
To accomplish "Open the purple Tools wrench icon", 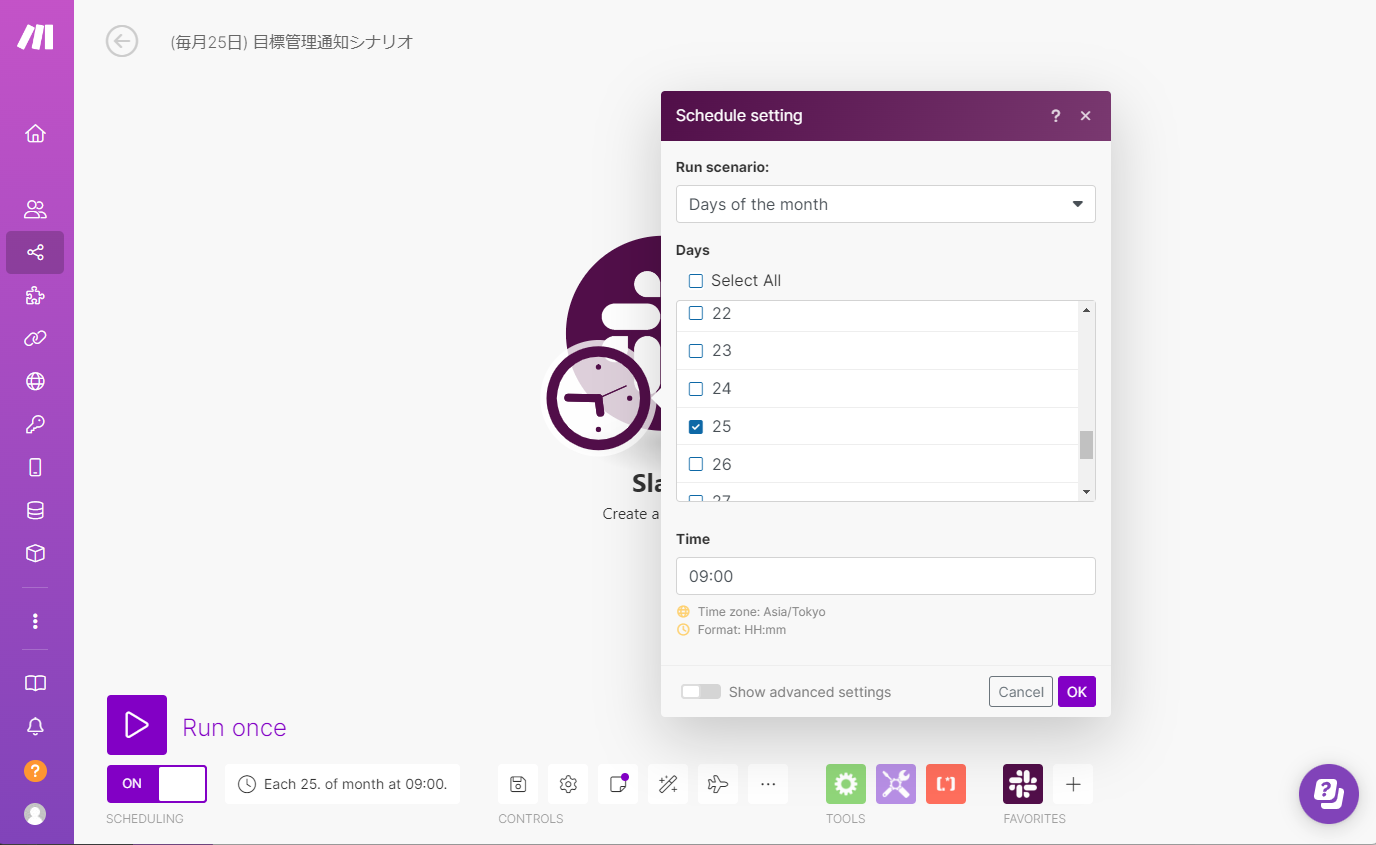I will click(x=896, y=784).
